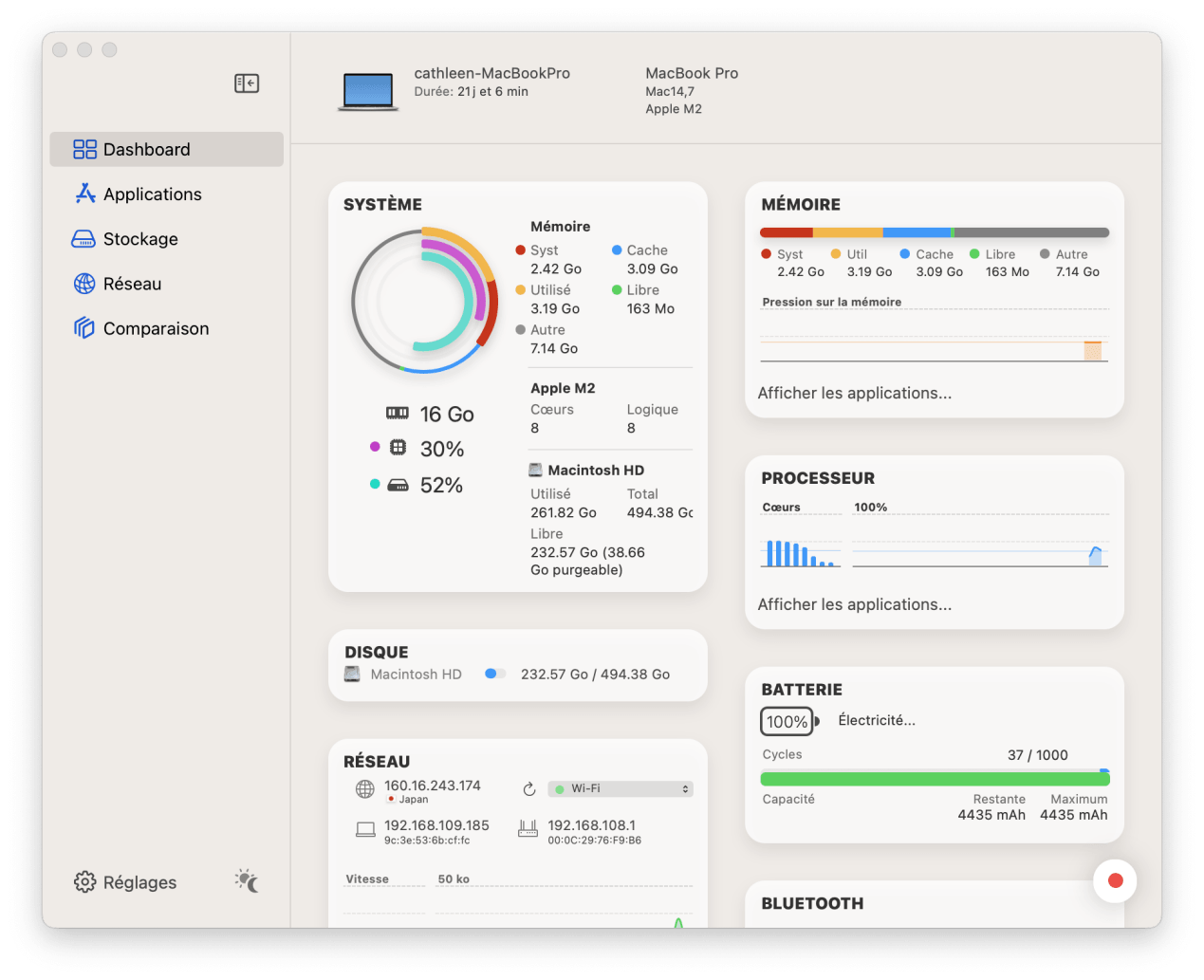Click the gray Autre dot in Mémoire card

pos(1045,254)
